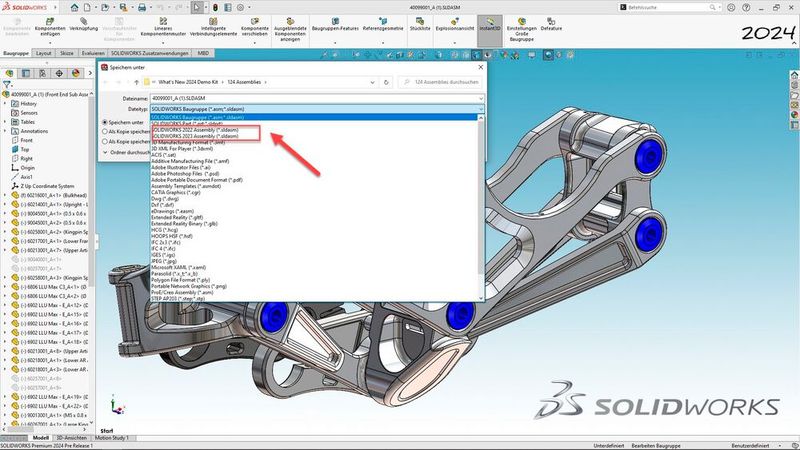Click 'What's New 2024 Demo Kit' breadcrumb

coord(188,82)
